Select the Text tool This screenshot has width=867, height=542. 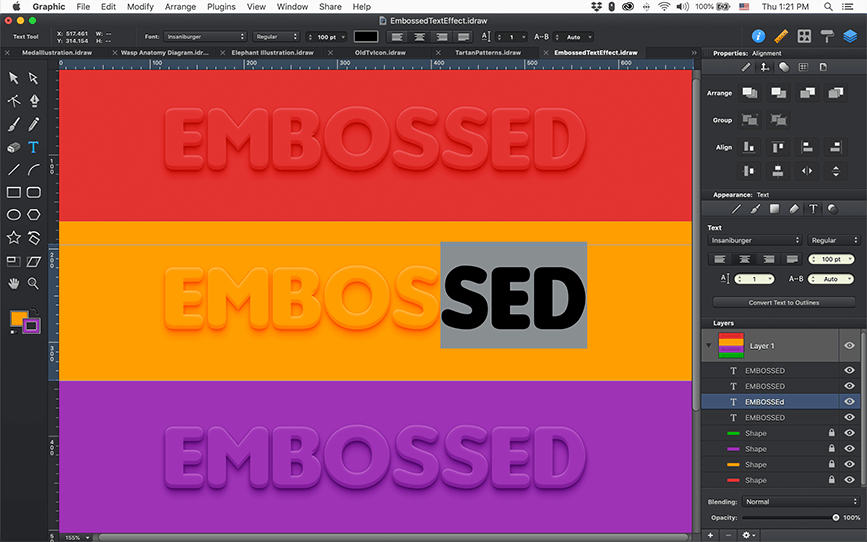(x=34, y=147)
